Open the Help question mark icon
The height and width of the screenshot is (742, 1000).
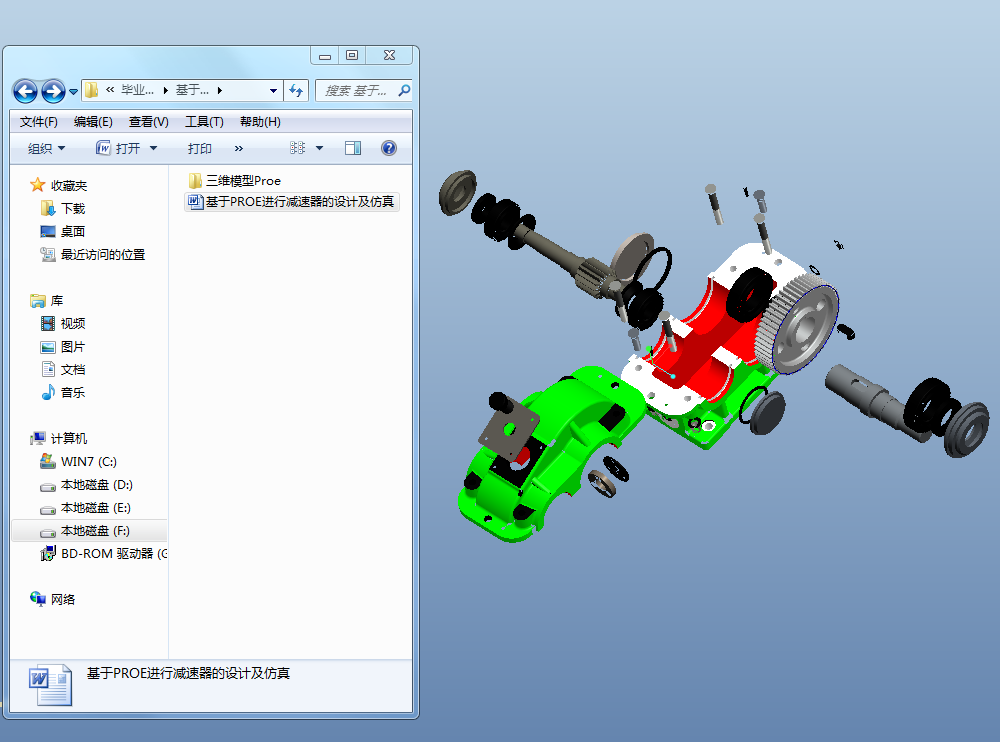(x=388, y=148)
